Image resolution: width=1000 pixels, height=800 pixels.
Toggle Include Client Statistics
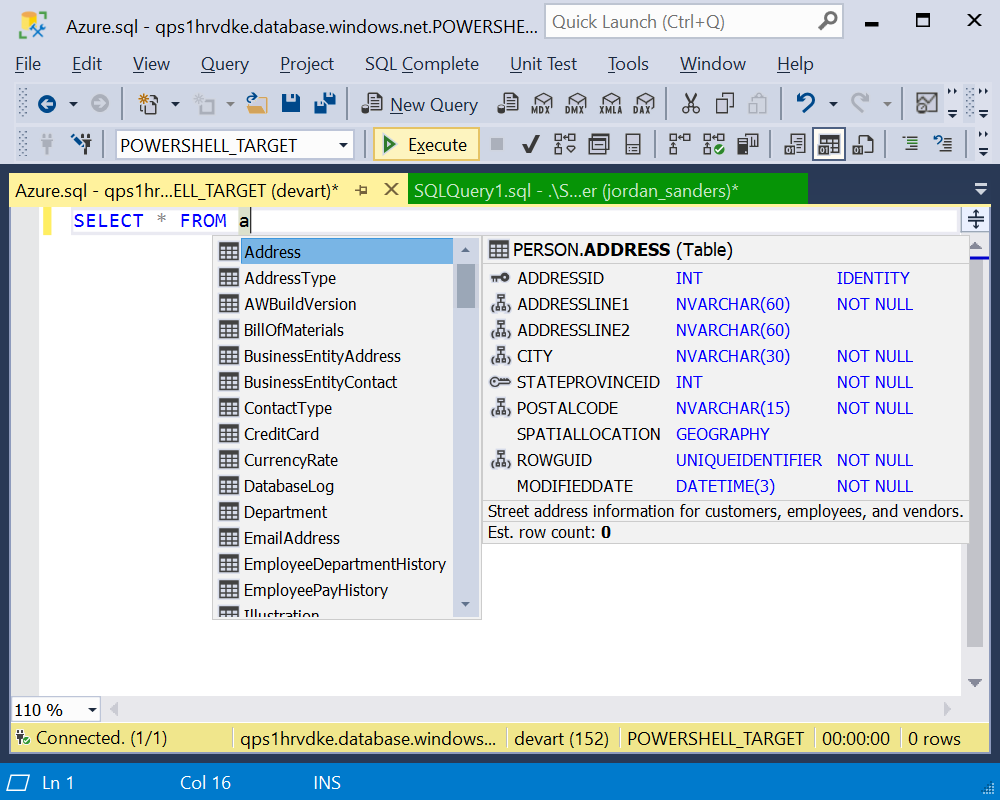pos(747,145)
